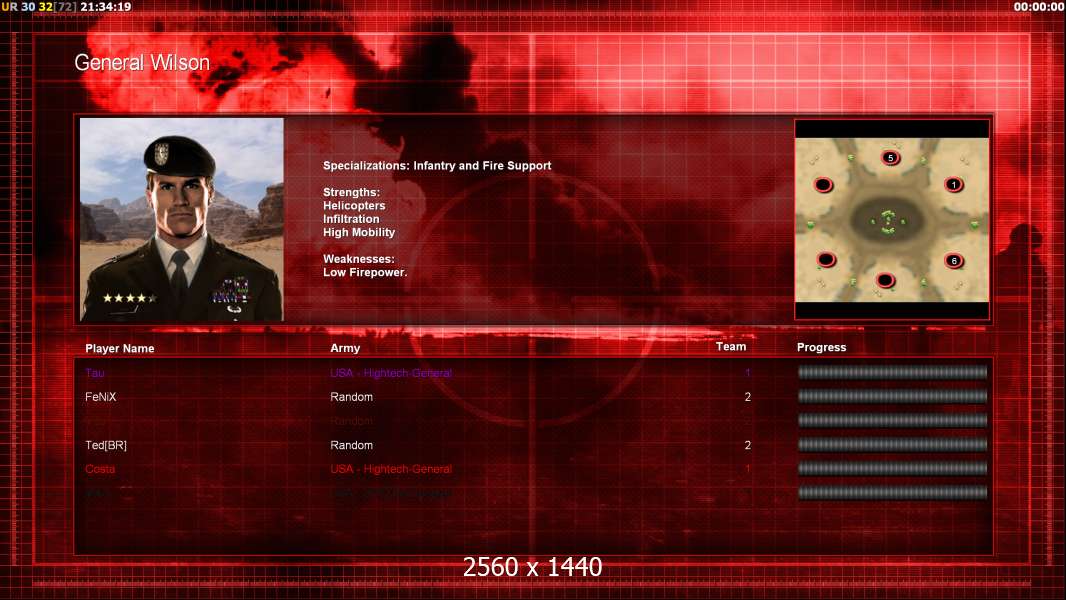Click the team number in Costa's row

748,469
